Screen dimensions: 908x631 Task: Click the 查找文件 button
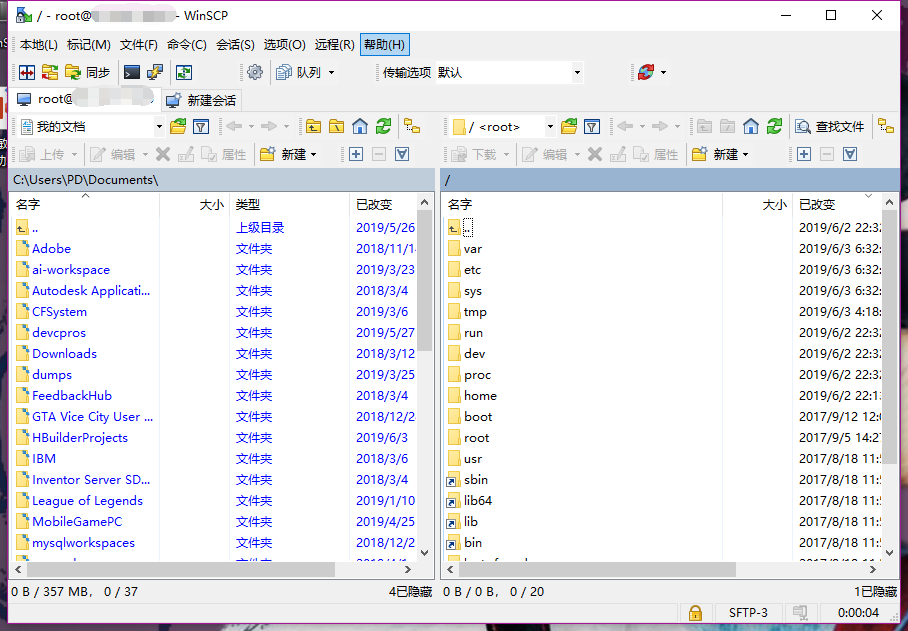click(x=830, y=126)
